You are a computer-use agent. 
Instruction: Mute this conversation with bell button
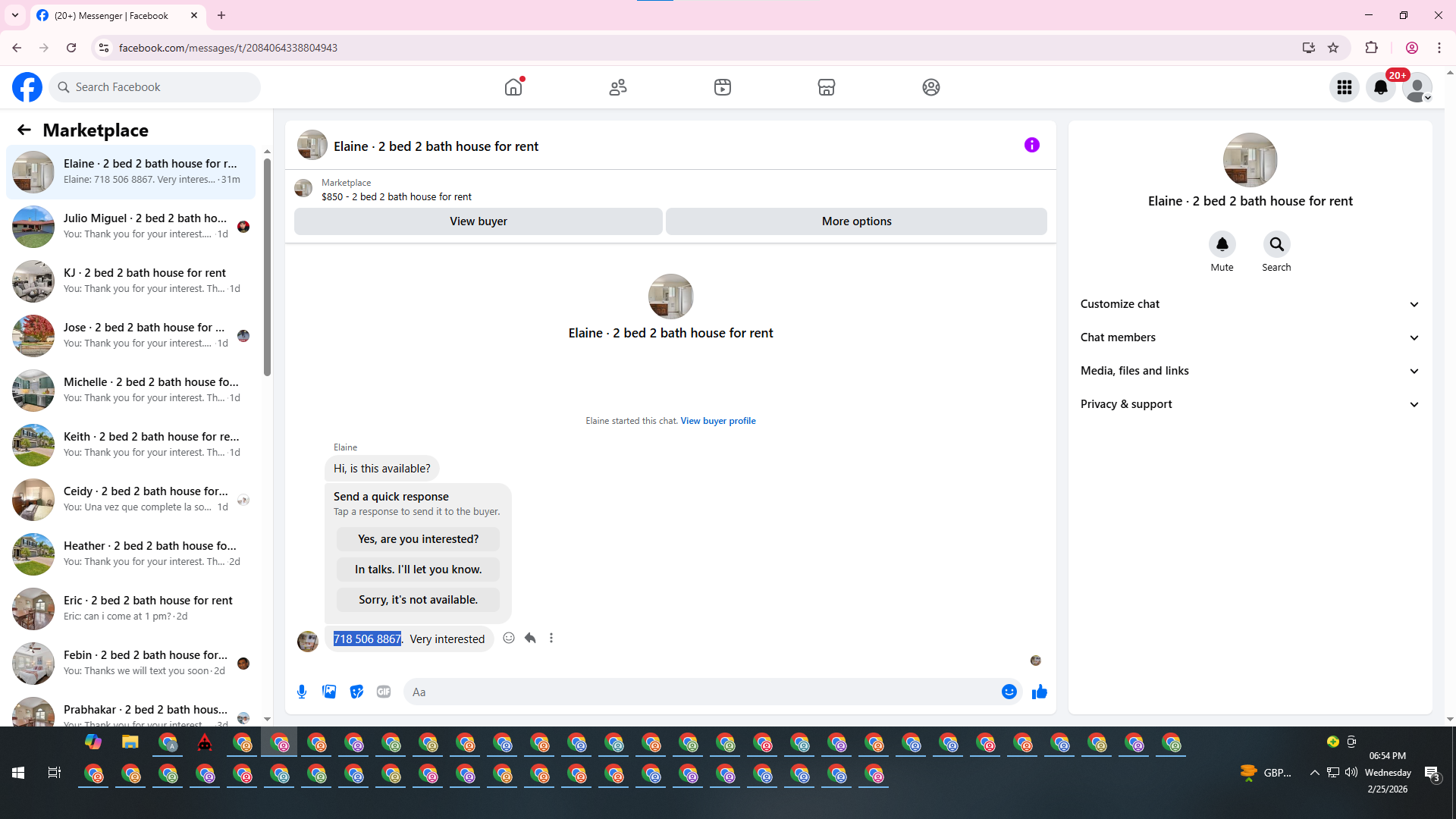pos(1222,244)
